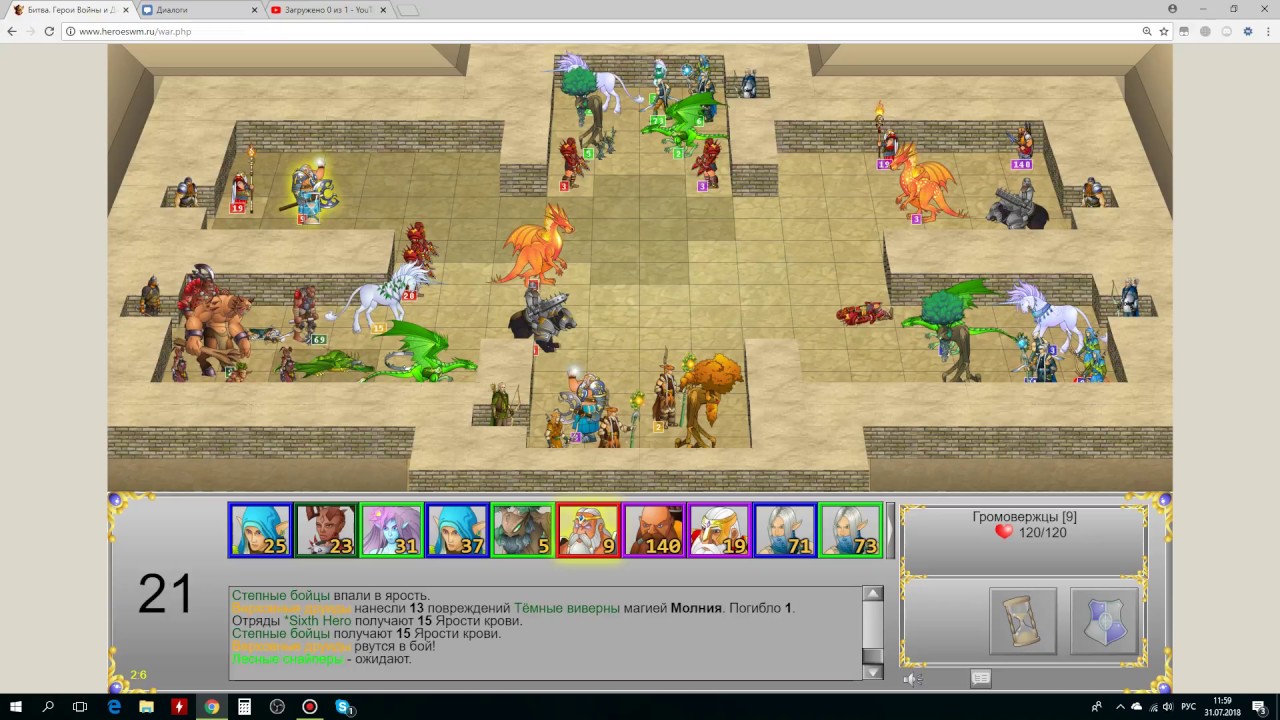The height and width of the screenshot is (720, 1280).
Task: Select the turn-queue portrait numbered 140
Action: click(653, 530)
